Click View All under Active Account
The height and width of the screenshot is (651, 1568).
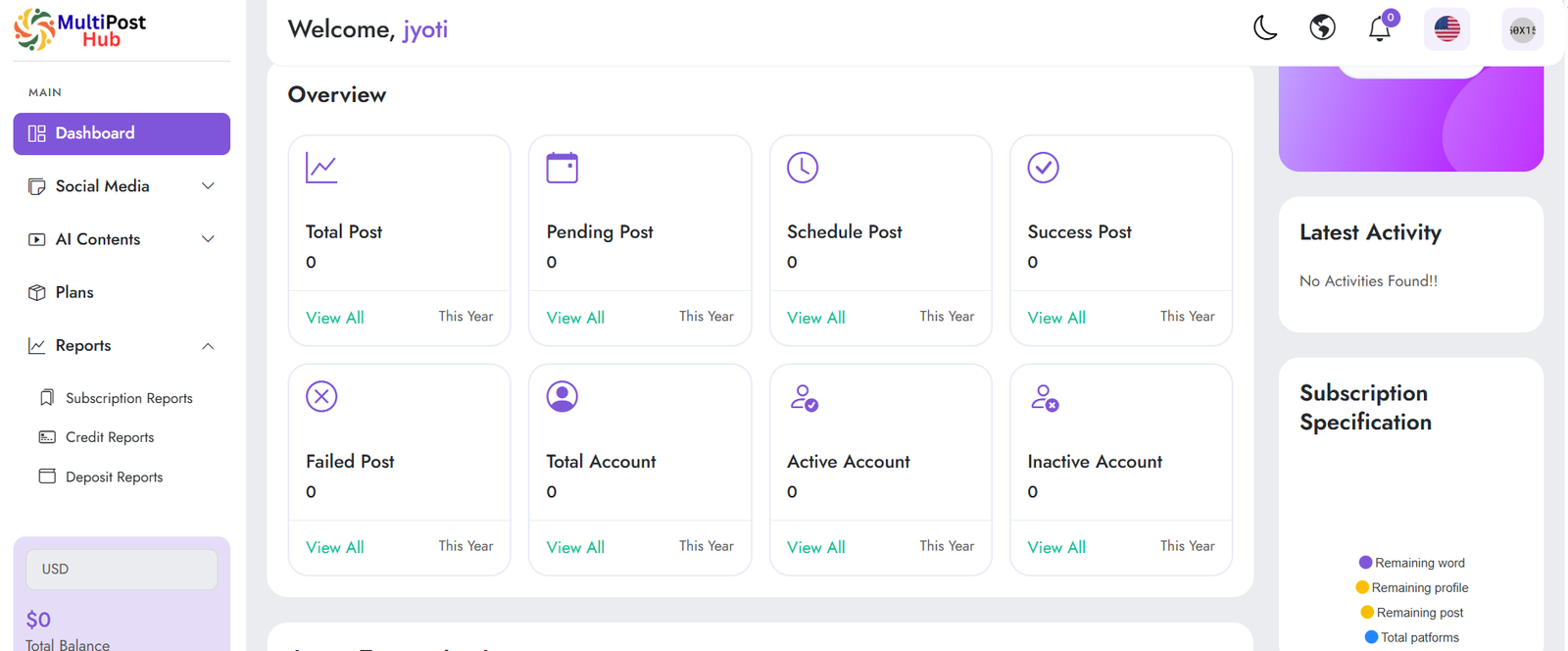tap(815, 547)
